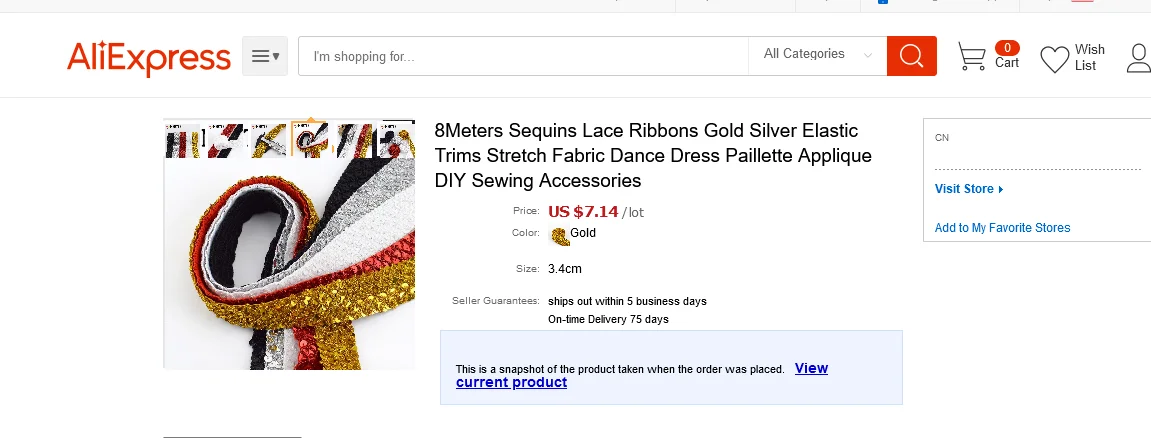Click Add to My Favorite Stores
Image resolution: width=1151 pixels, height=438 pixels.
point(1002,228)
